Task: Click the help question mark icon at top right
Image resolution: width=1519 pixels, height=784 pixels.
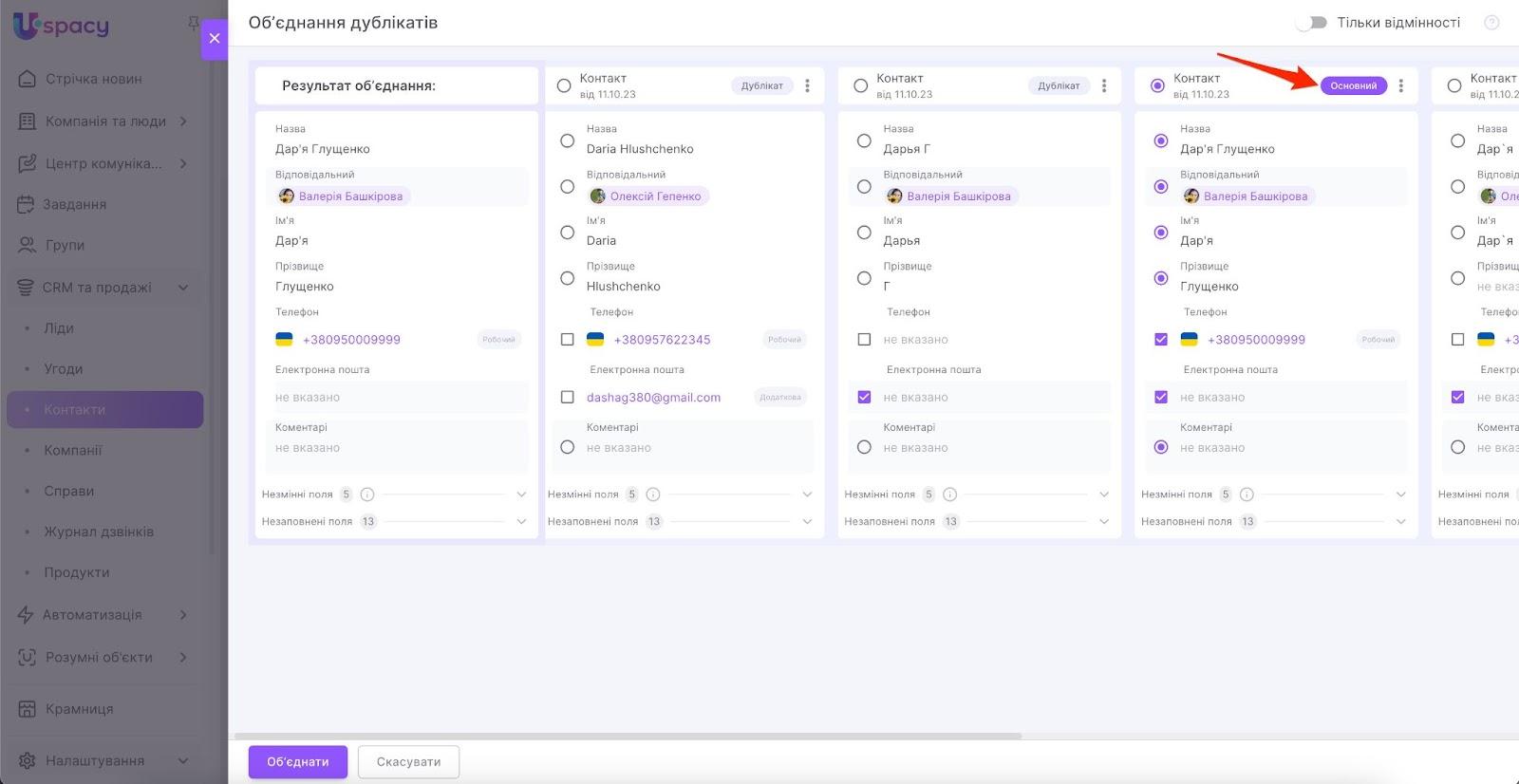Action: coord(1491,23)
